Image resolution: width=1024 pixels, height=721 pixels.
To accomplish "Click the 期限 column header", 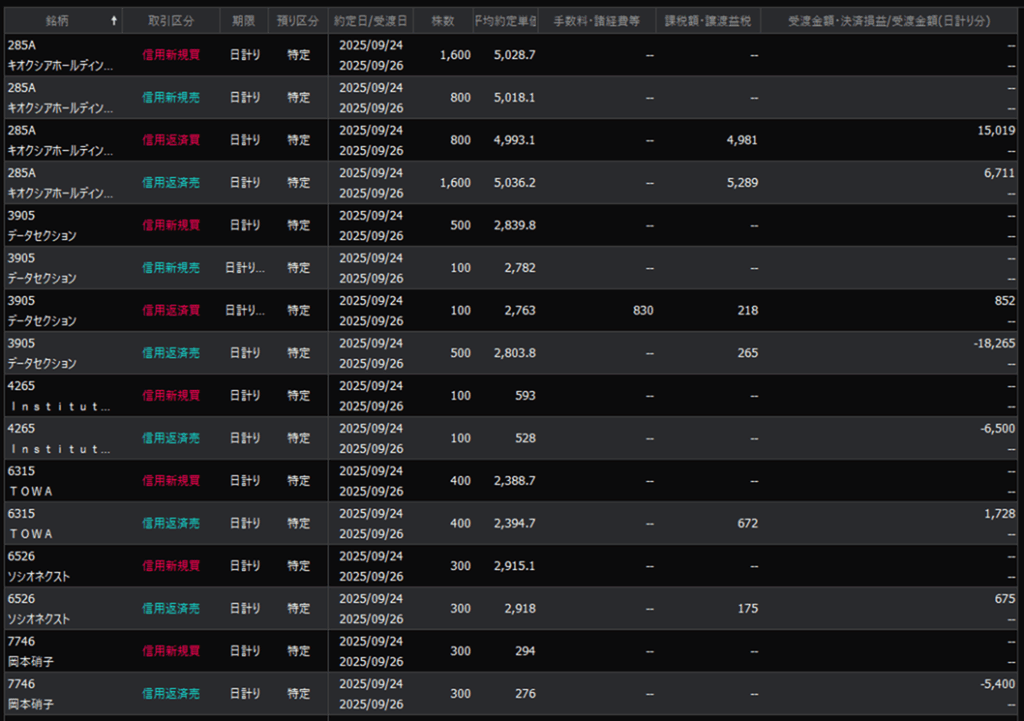I will (x=243, y=20).
